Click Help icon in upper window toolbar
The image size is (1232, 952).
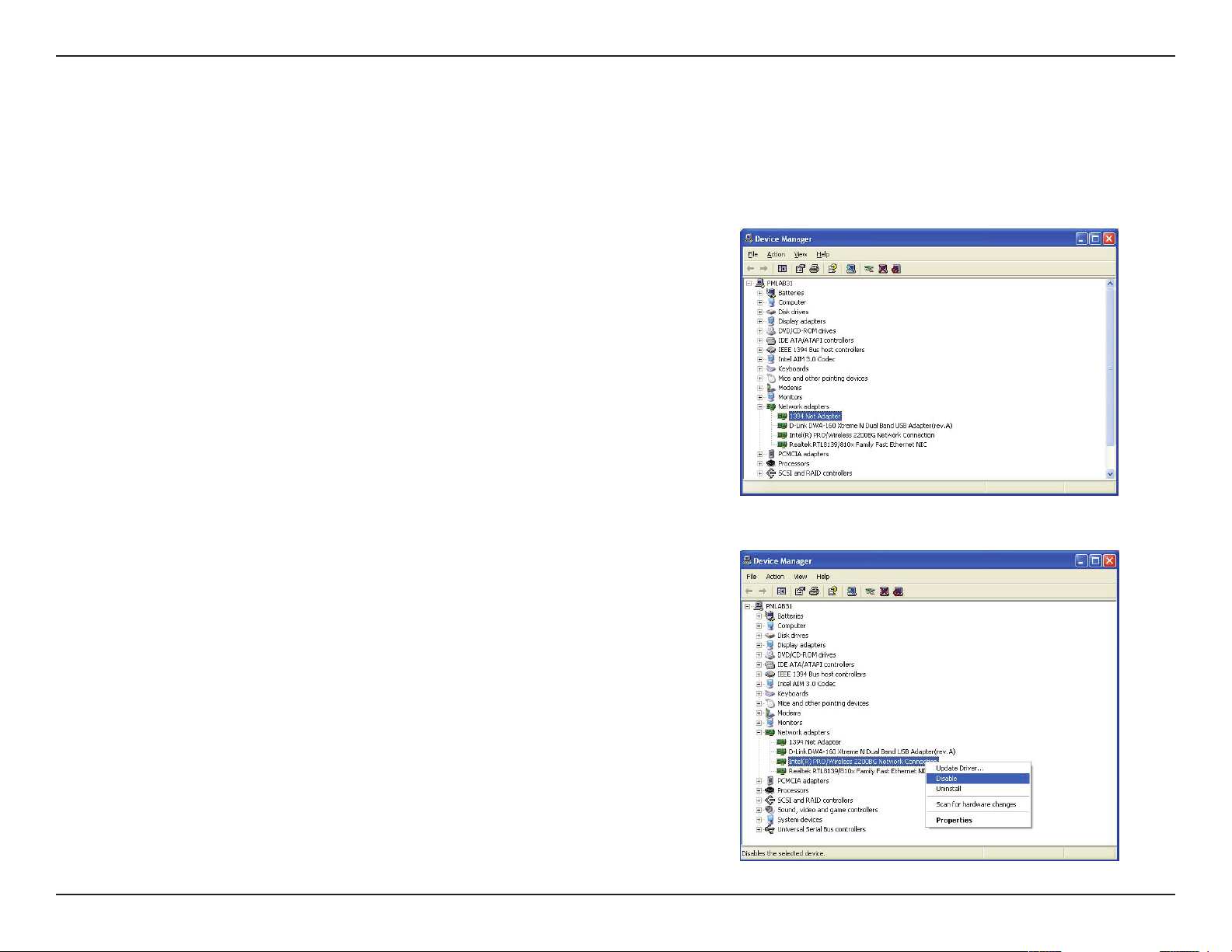pyautogui.click(x=832, y=269)
